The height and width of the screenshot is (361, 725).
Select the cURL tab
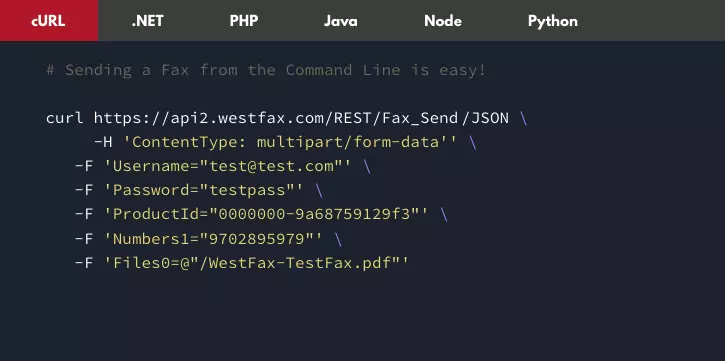pos(49,21)
